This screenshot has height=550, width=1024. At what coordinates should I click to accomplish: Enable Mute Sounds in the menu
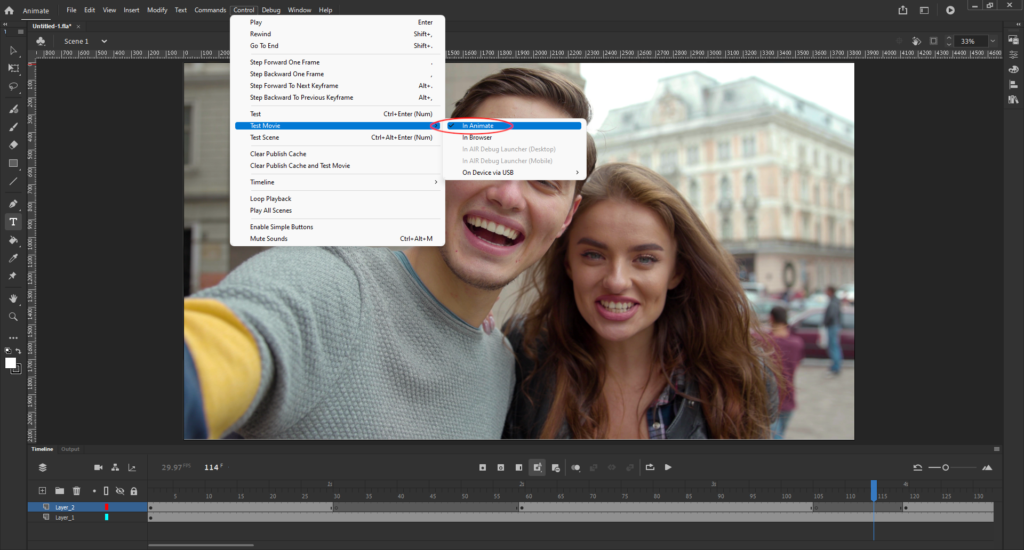point(267,239)
